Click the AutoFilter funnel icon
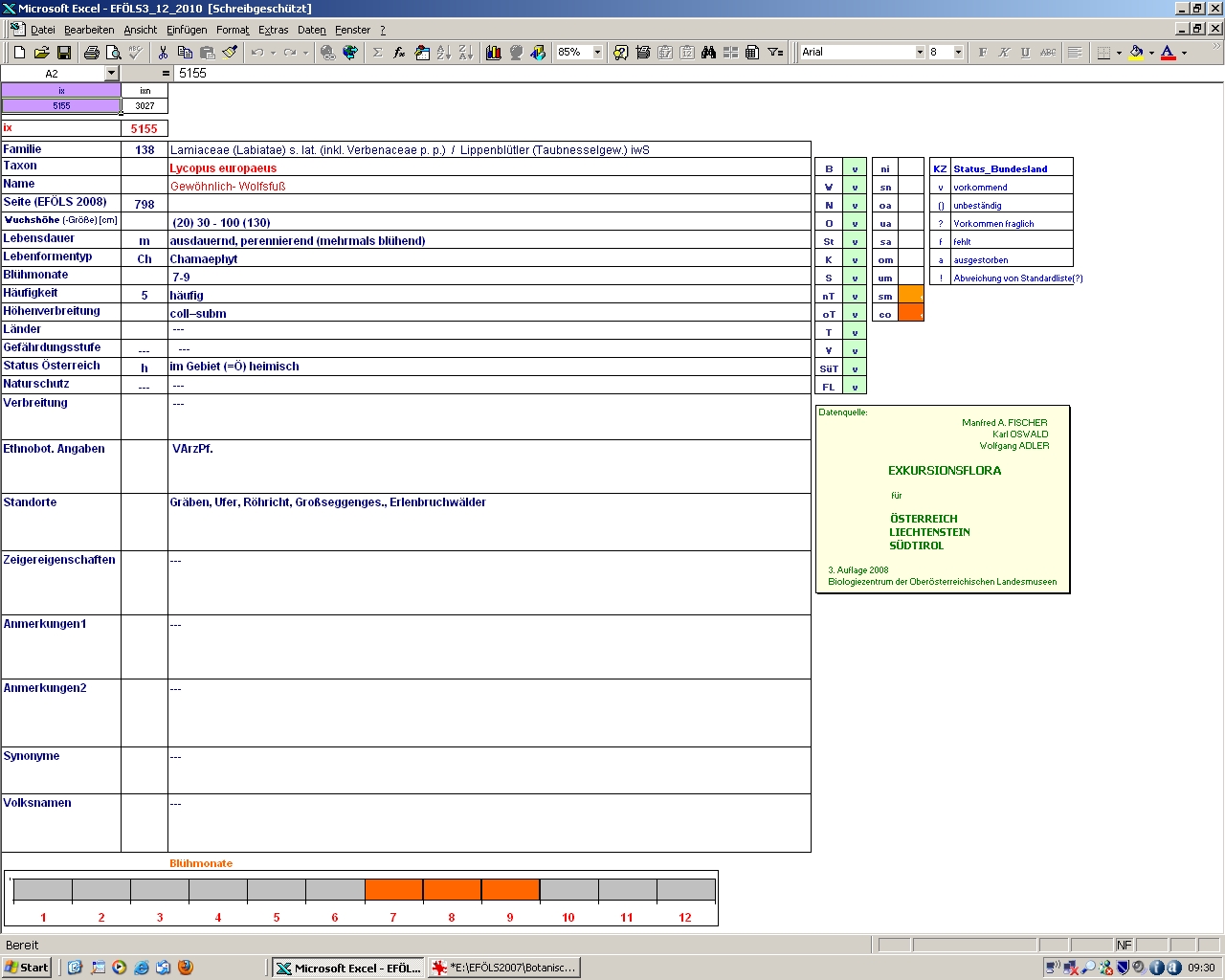 775,53
